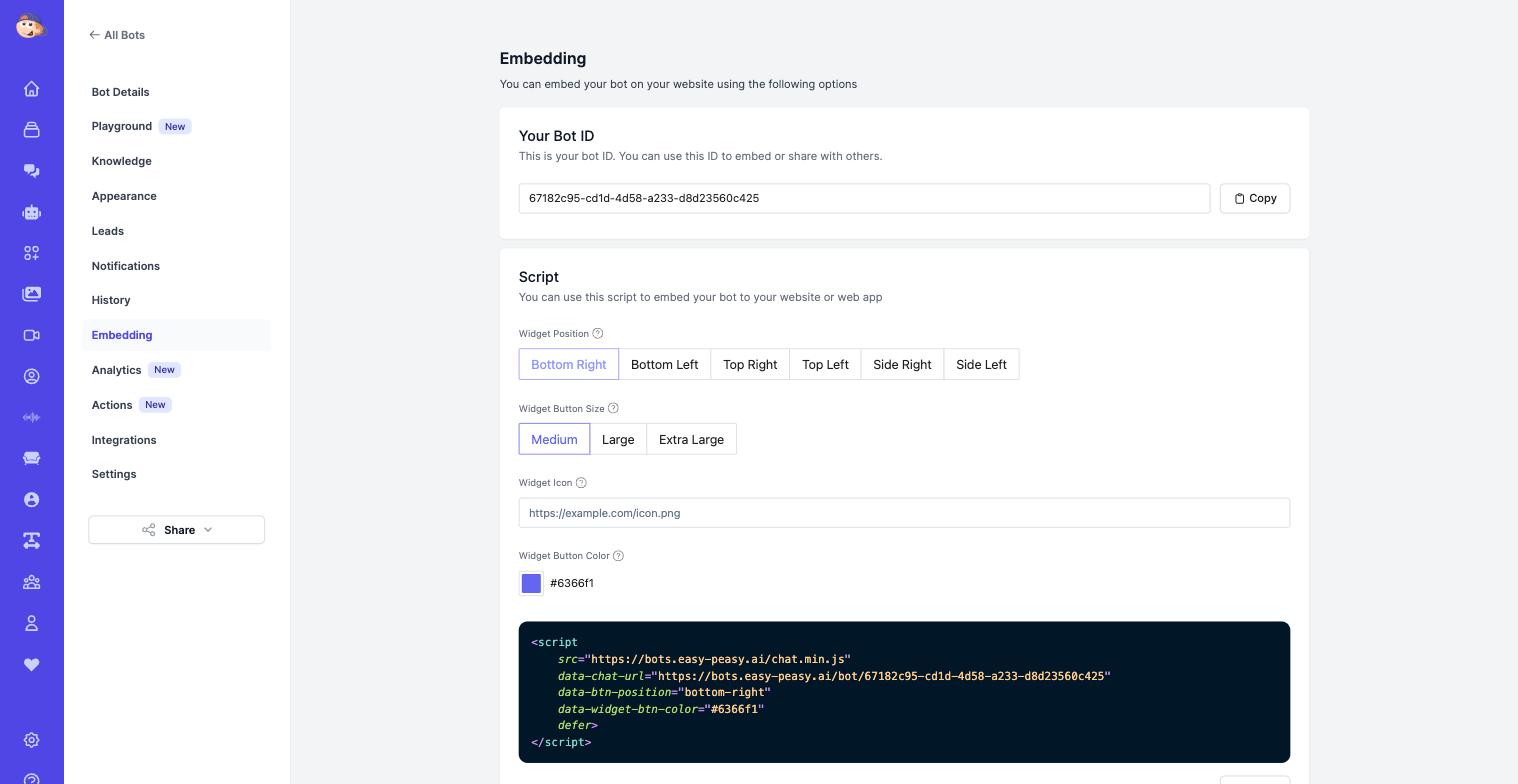Open the solid profile circle icon in sidebar
The height and width of the screenshot is (784, 1518).
point(31,499)
